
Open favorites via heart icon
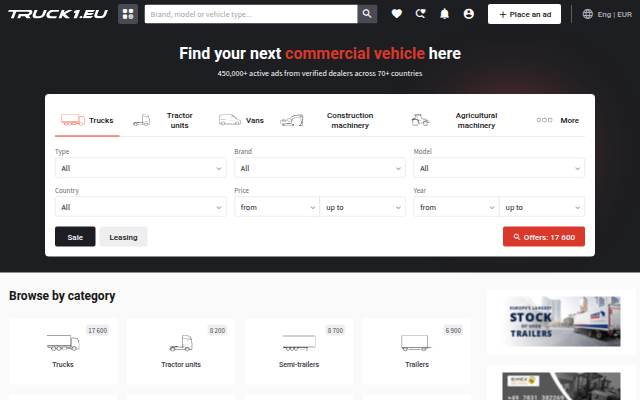pyautogui.click(x=397, y=14)
